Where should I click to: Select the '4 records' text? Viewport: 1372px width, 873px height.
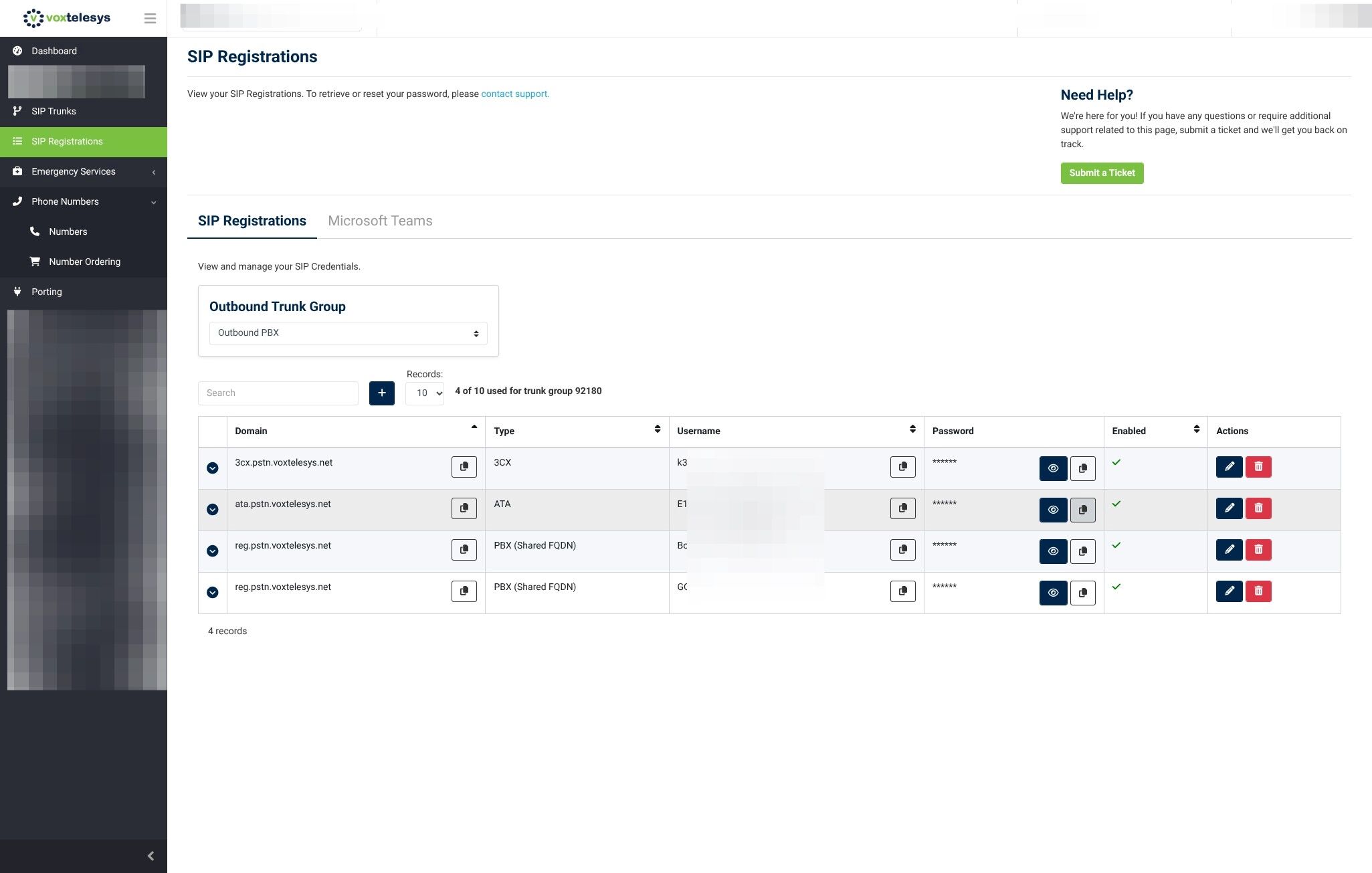point(227,632)
